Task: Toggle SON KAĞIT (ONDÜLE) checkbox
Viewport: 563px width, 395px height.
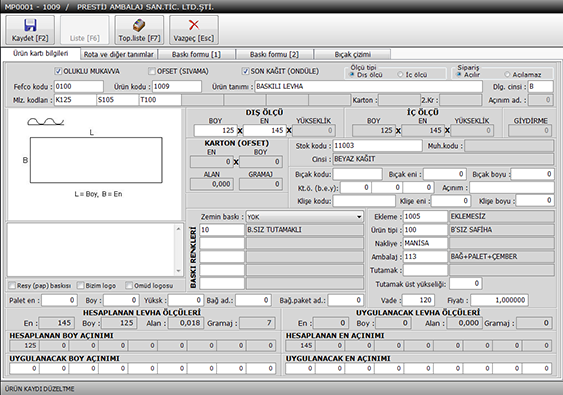Action: tap(246, 71)
